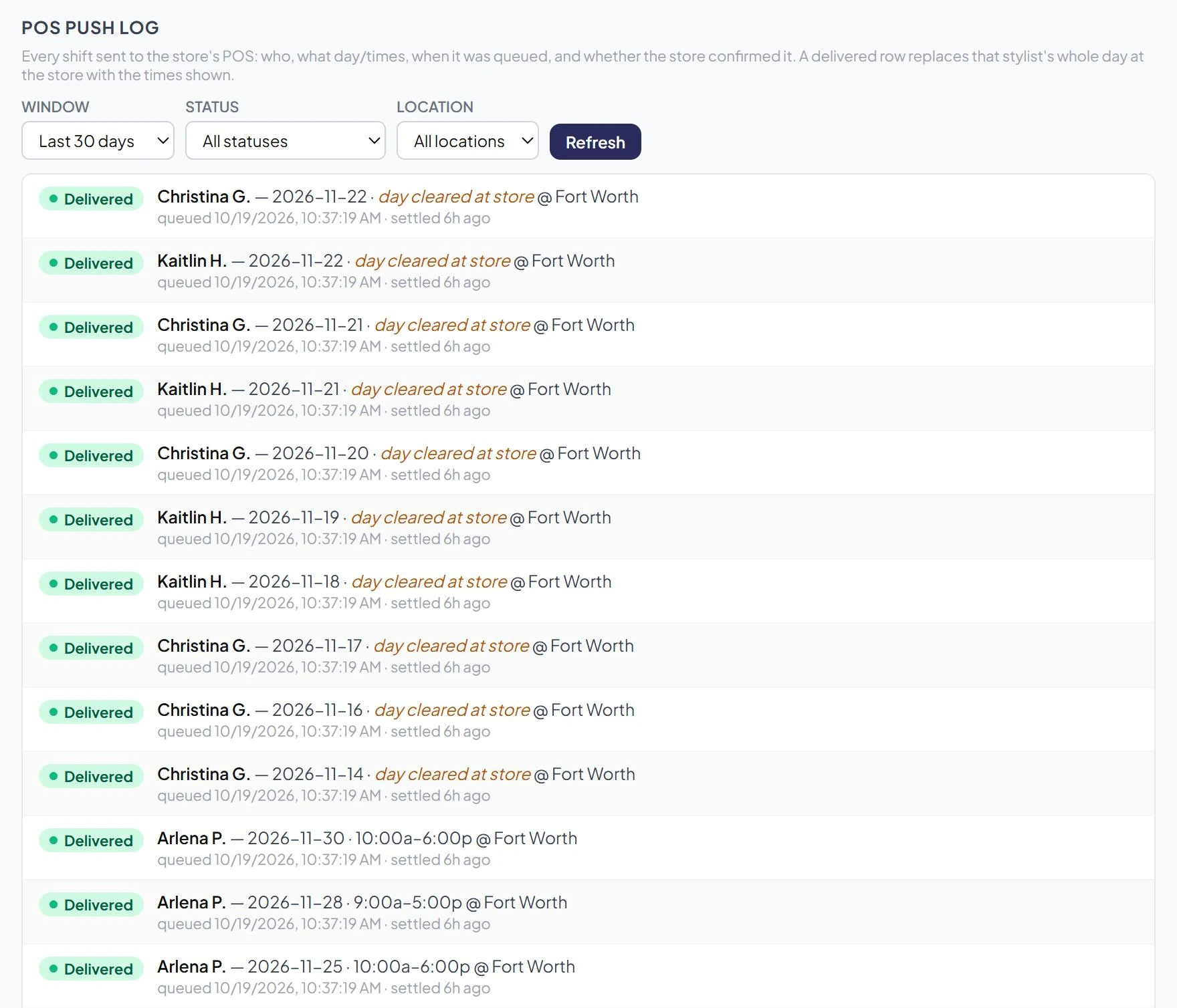Viewport: 1177px width, 1008px height.
Task: Click Delivered badge for Christina G. 2026-11-16
Action: click(x=92, y=713)
